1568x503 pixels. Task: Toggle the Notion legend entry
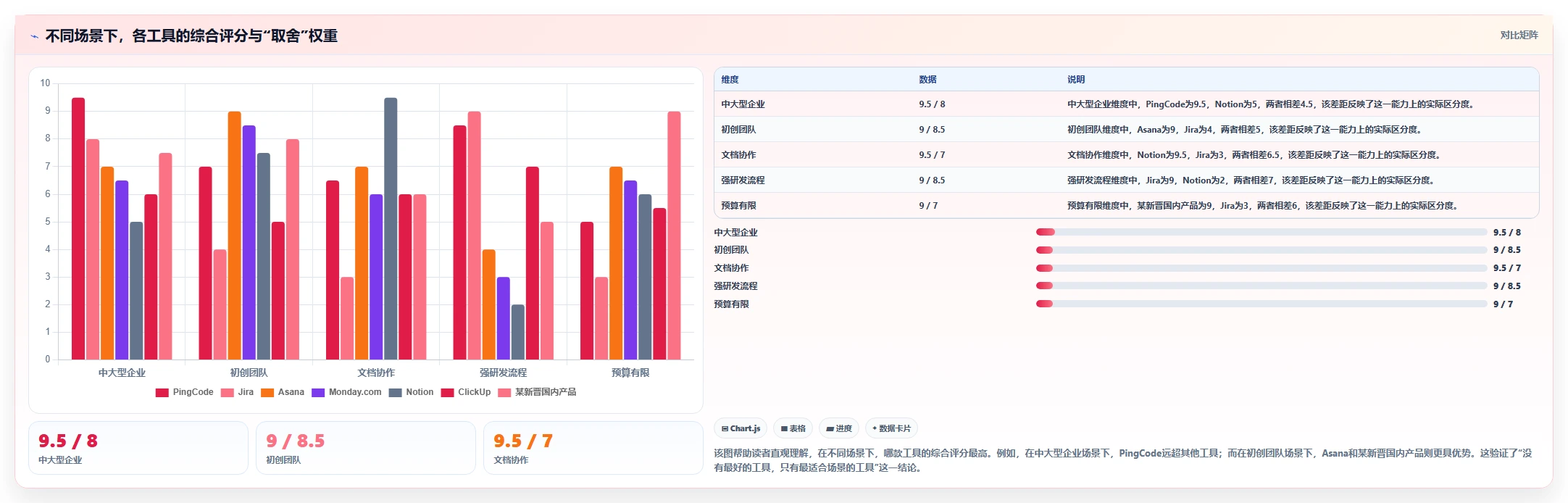click(x=411, y=392)
